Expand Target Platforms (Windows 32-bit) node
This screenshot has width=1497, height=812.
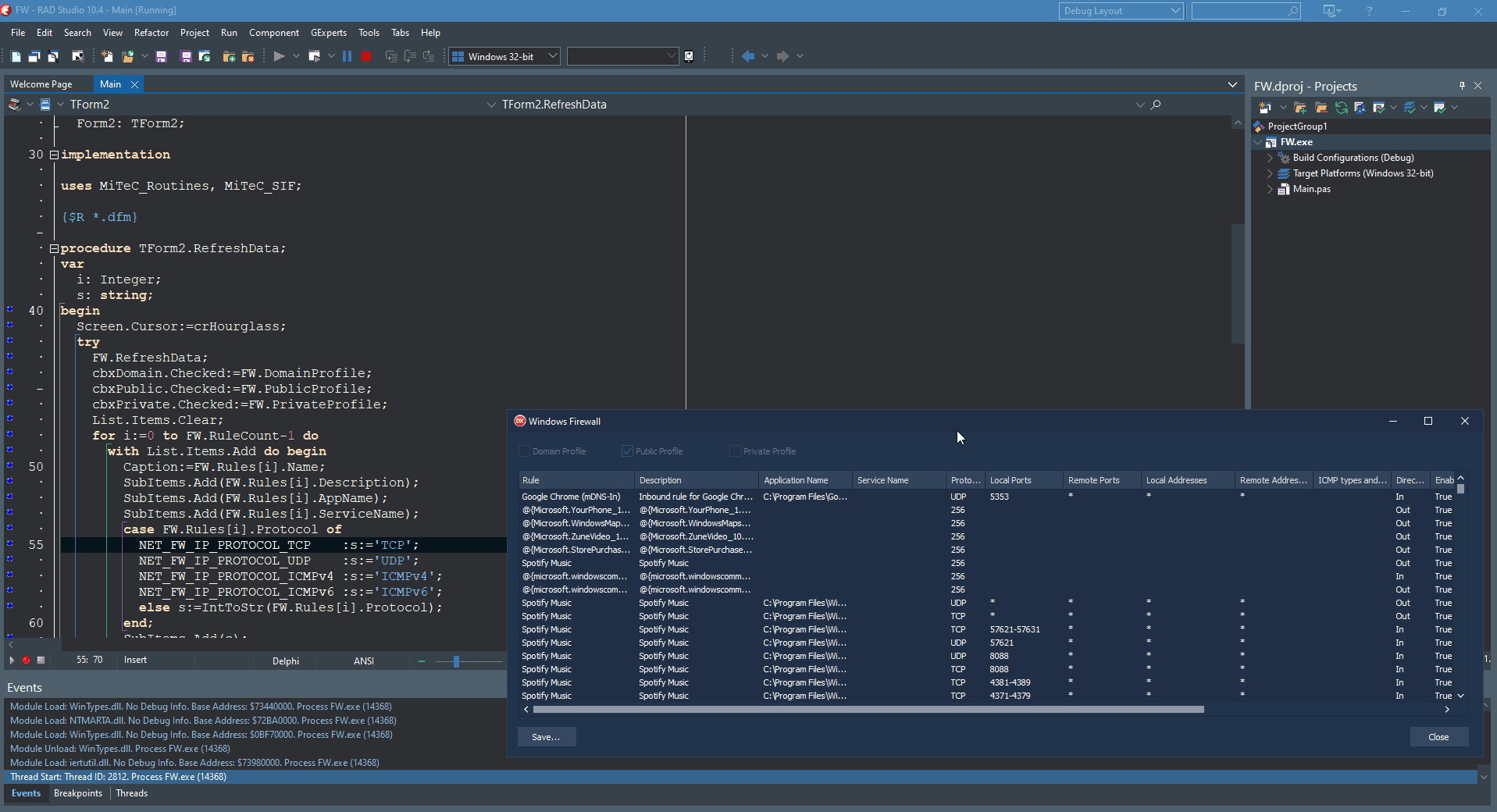[x=1270, y=173]
